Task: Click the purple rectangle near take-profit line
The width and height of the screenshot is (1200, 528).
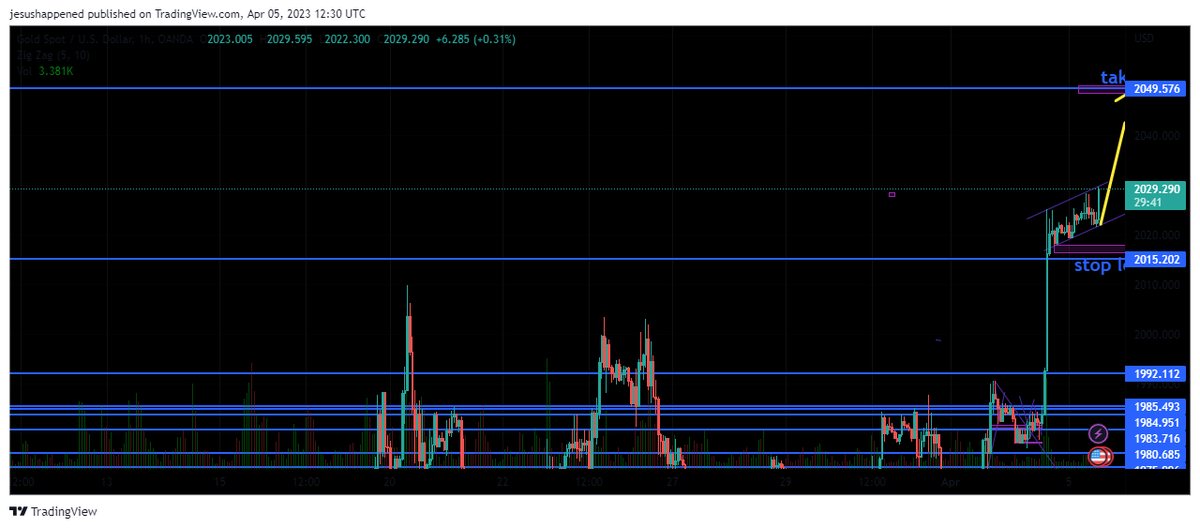Action: [1102, 90]
